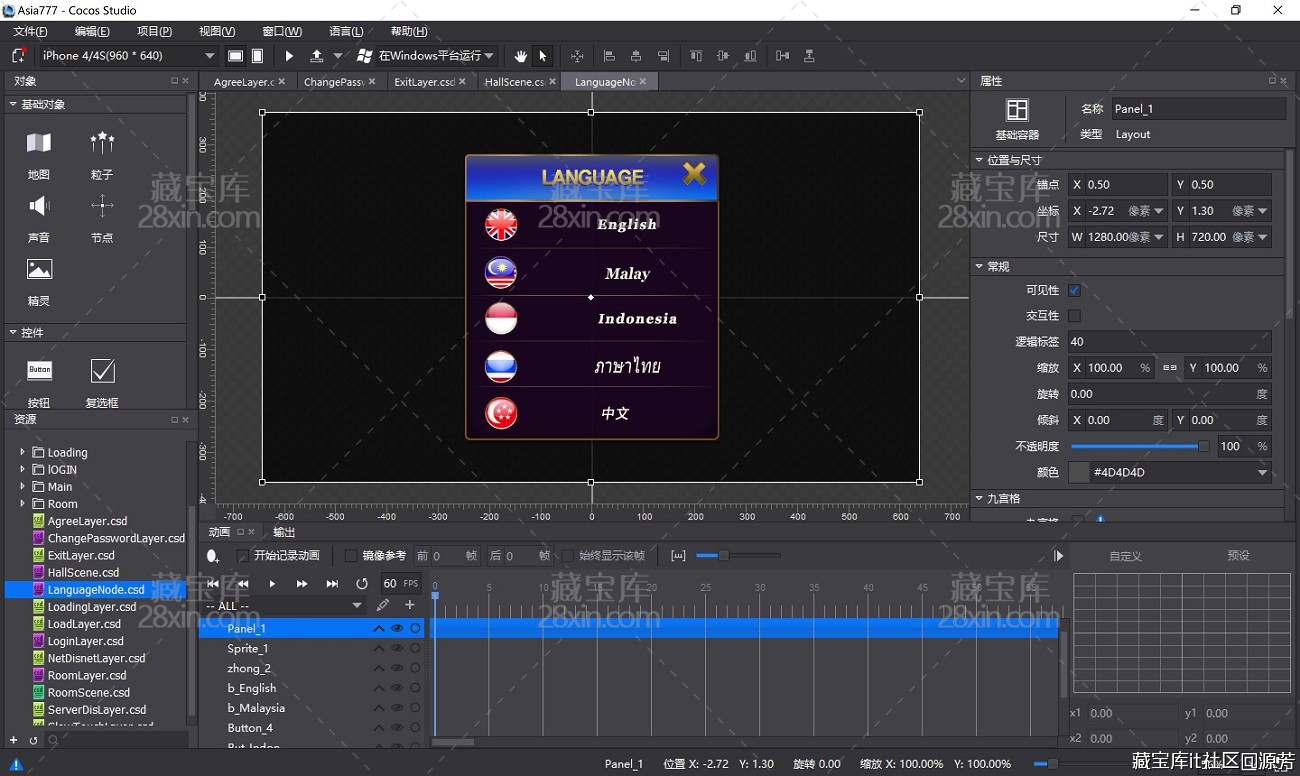Screen dimensions: 1300x776
Task: Select the 预设 preset curve tab
Action: (x=1238, y=556)
